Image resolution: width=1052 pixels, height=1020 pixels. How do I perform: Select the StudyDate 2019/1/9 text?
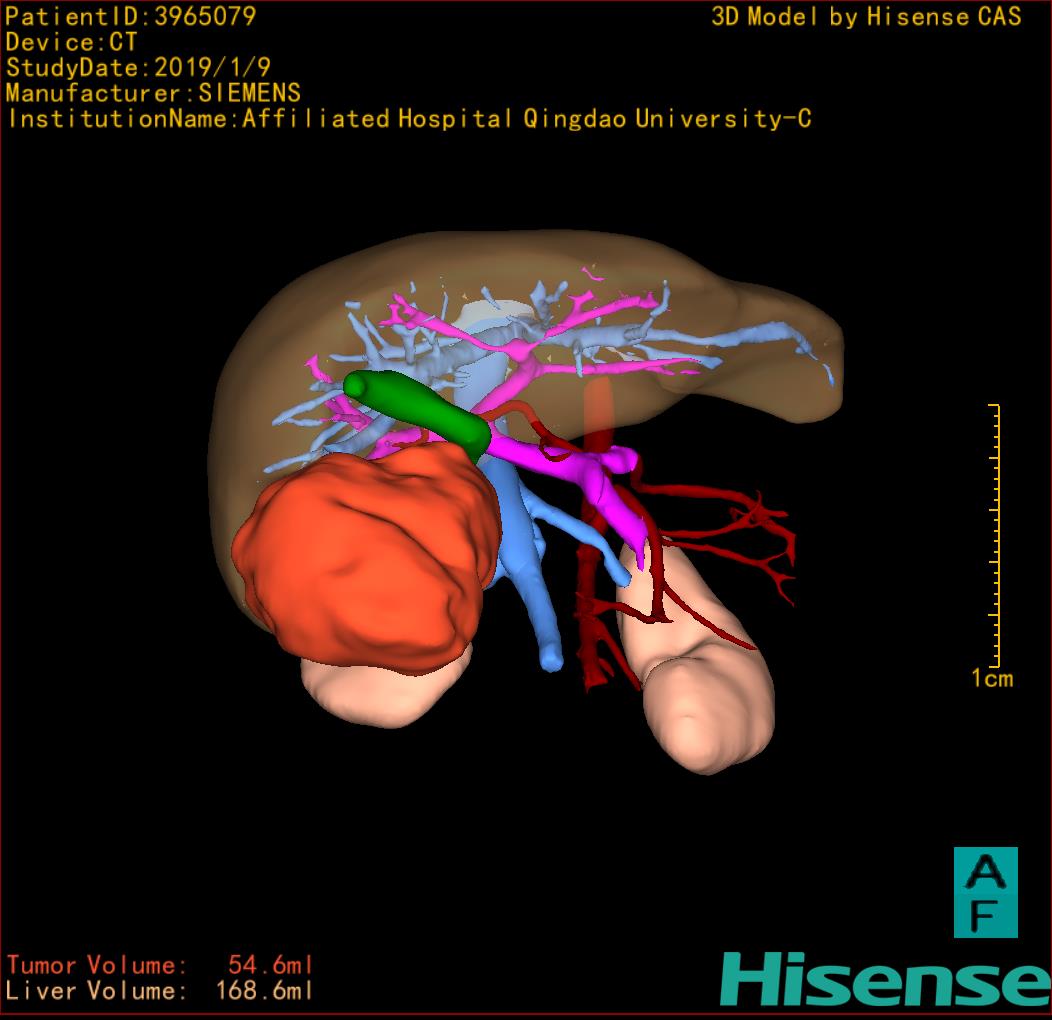click(138, 68)
